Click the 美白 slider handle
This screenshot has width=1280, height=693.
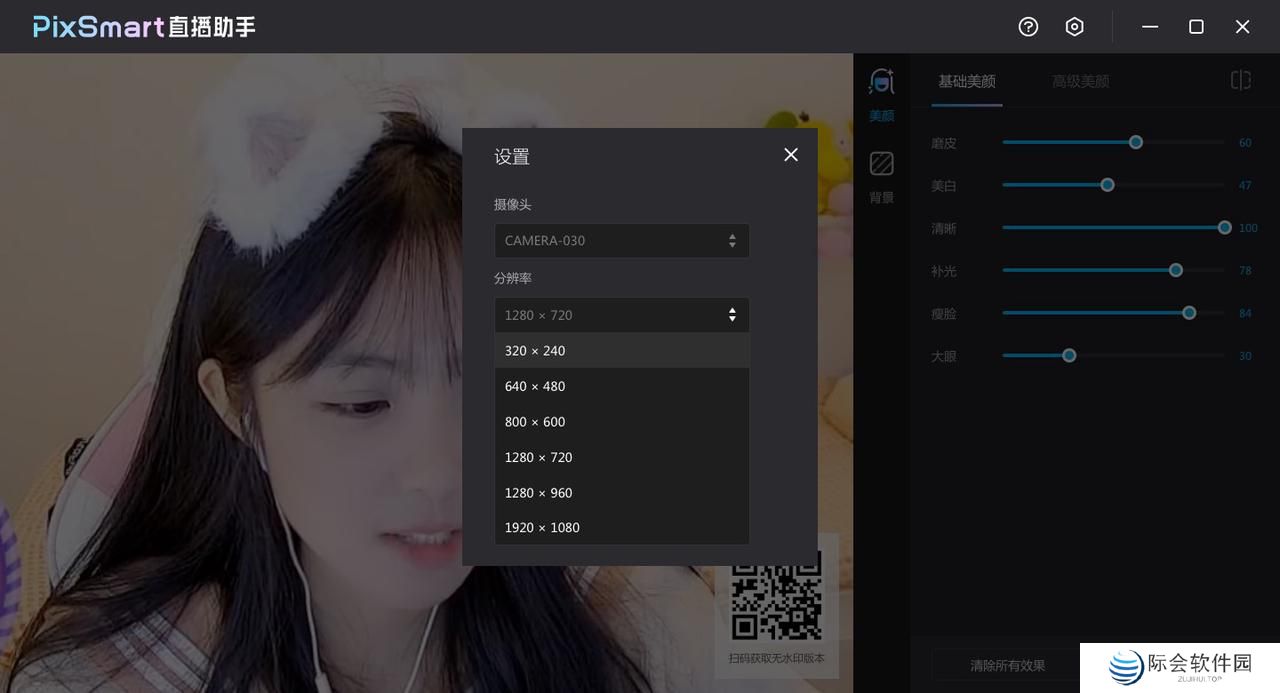(x=1106, y=185)
